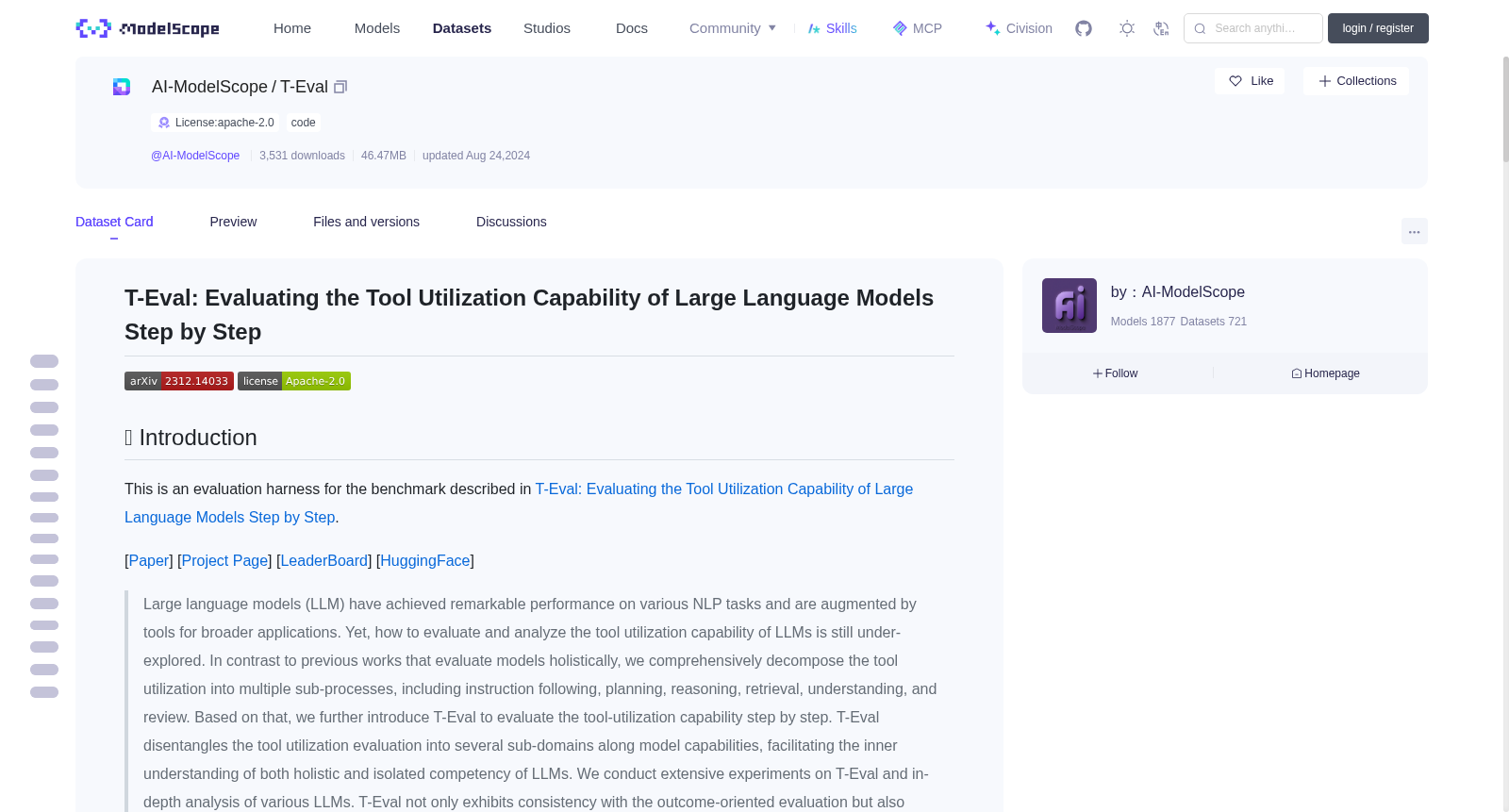Viewport: 1509px width, 812px height.
Task: Open the Files and versions tab
Action: click(x=366, y=222)
